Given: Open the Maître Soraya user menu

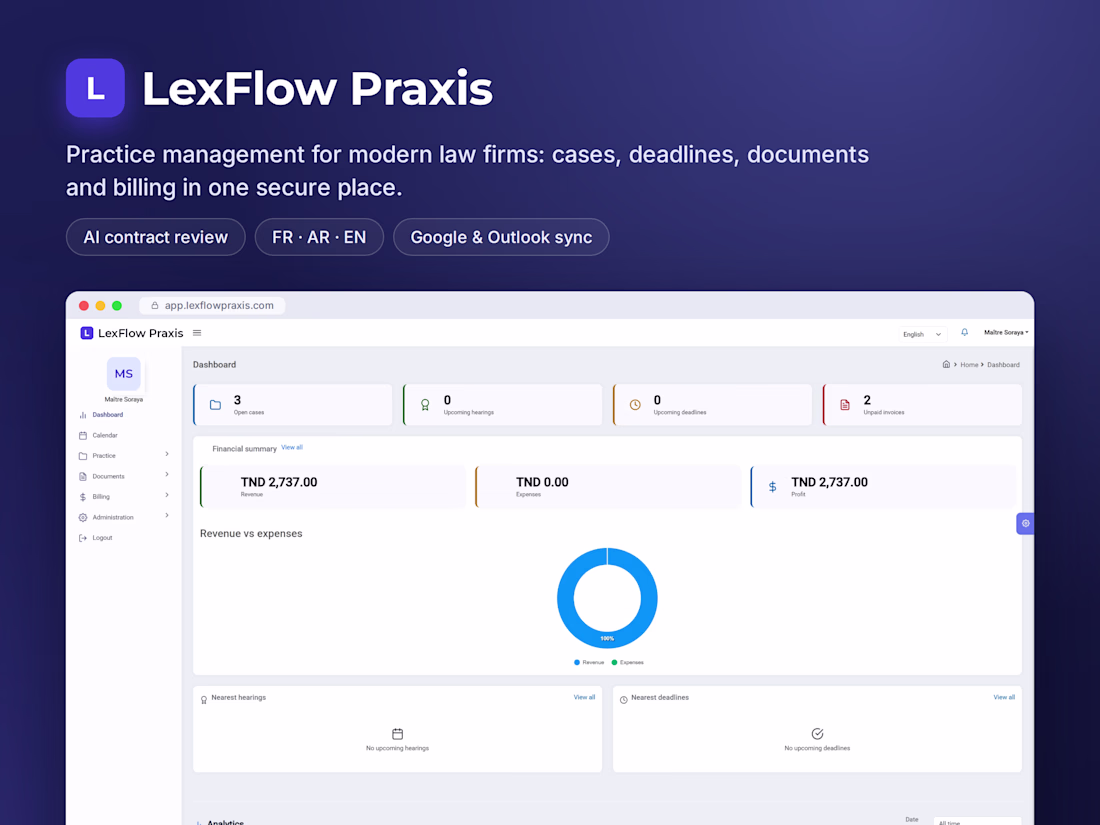Looking at the screenshot, I should (1006, 333).
